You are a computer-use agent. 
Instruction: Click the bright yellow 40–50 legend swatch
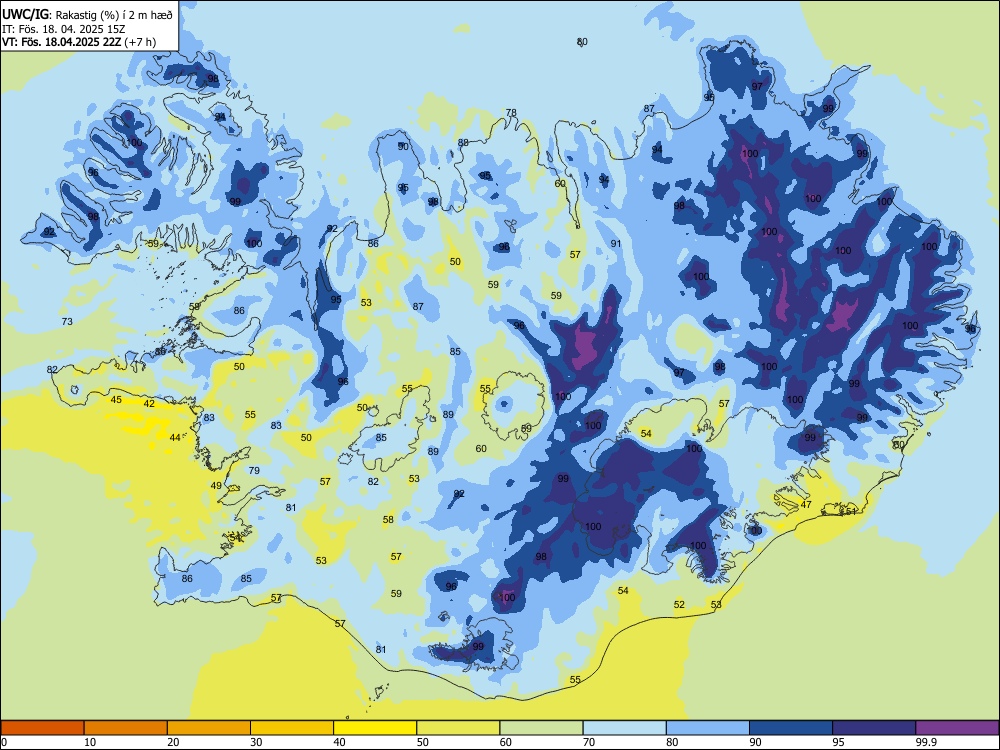click(375, 728)
